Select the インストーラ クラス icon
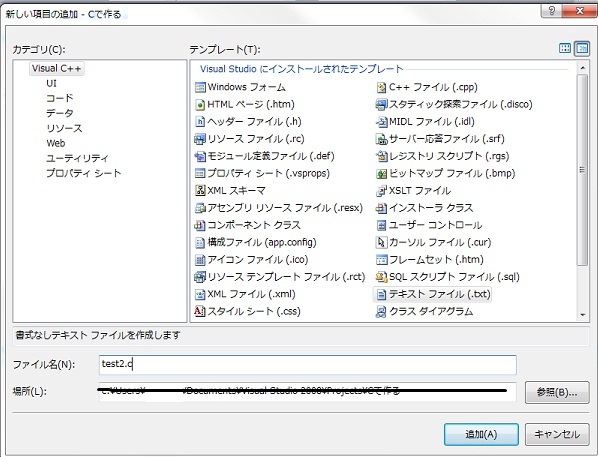 [x=381, y=208]
